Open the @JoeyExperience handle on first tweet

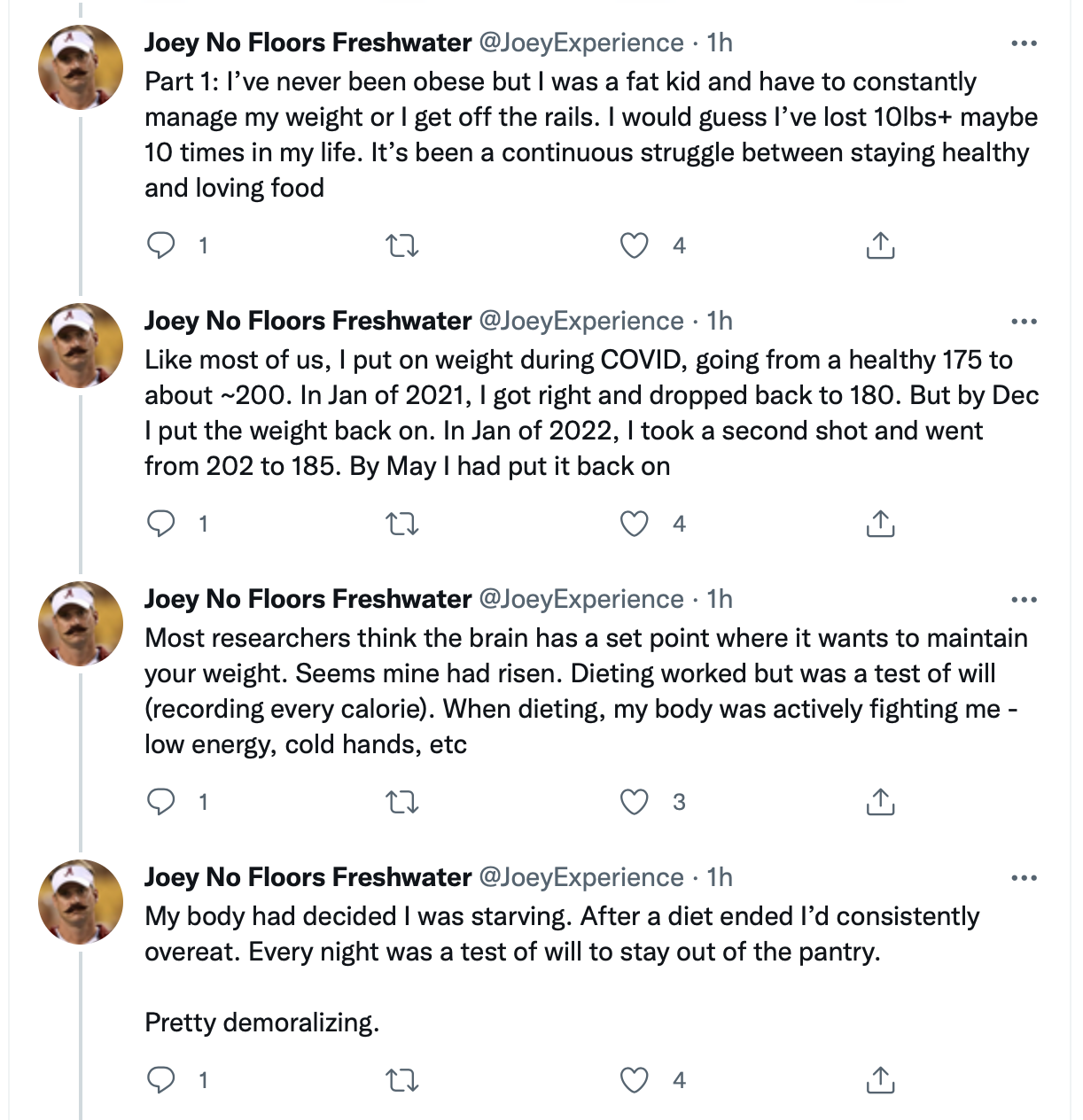click(x=581, y=43)
